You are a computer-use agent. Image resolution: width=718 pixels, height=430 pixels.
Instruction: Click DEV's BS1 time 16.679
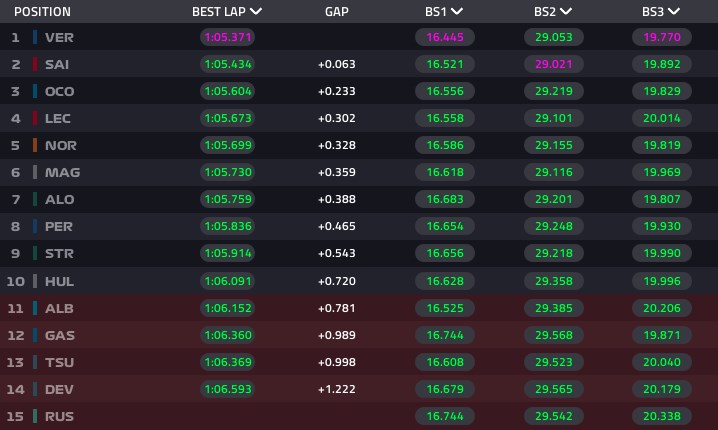pyautogui.click(x=443, y=389)
